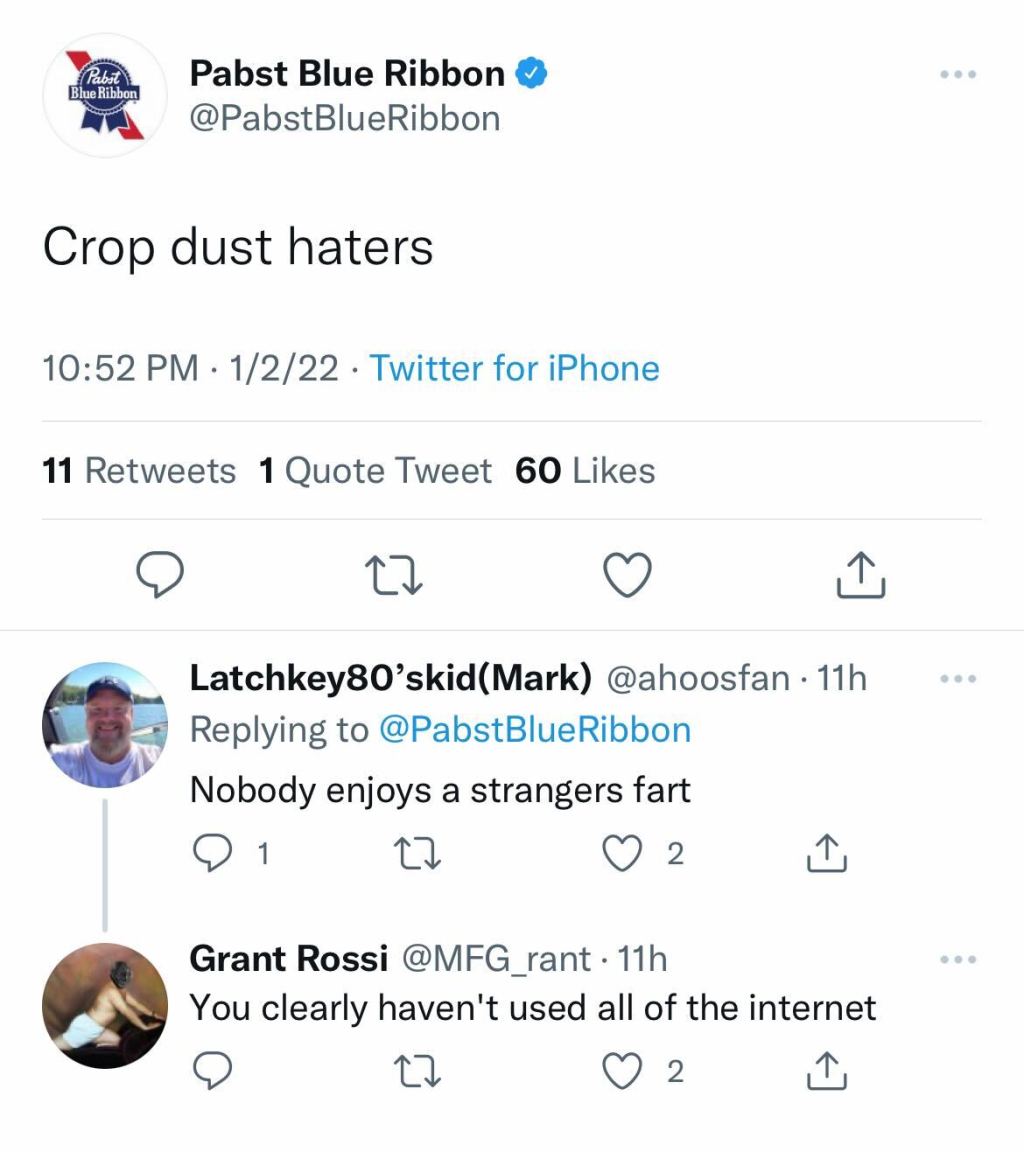1024x1152 pixels.
Task: Click the @PabstBlueRibbon mention in the reply
Action: coord(535,729)
